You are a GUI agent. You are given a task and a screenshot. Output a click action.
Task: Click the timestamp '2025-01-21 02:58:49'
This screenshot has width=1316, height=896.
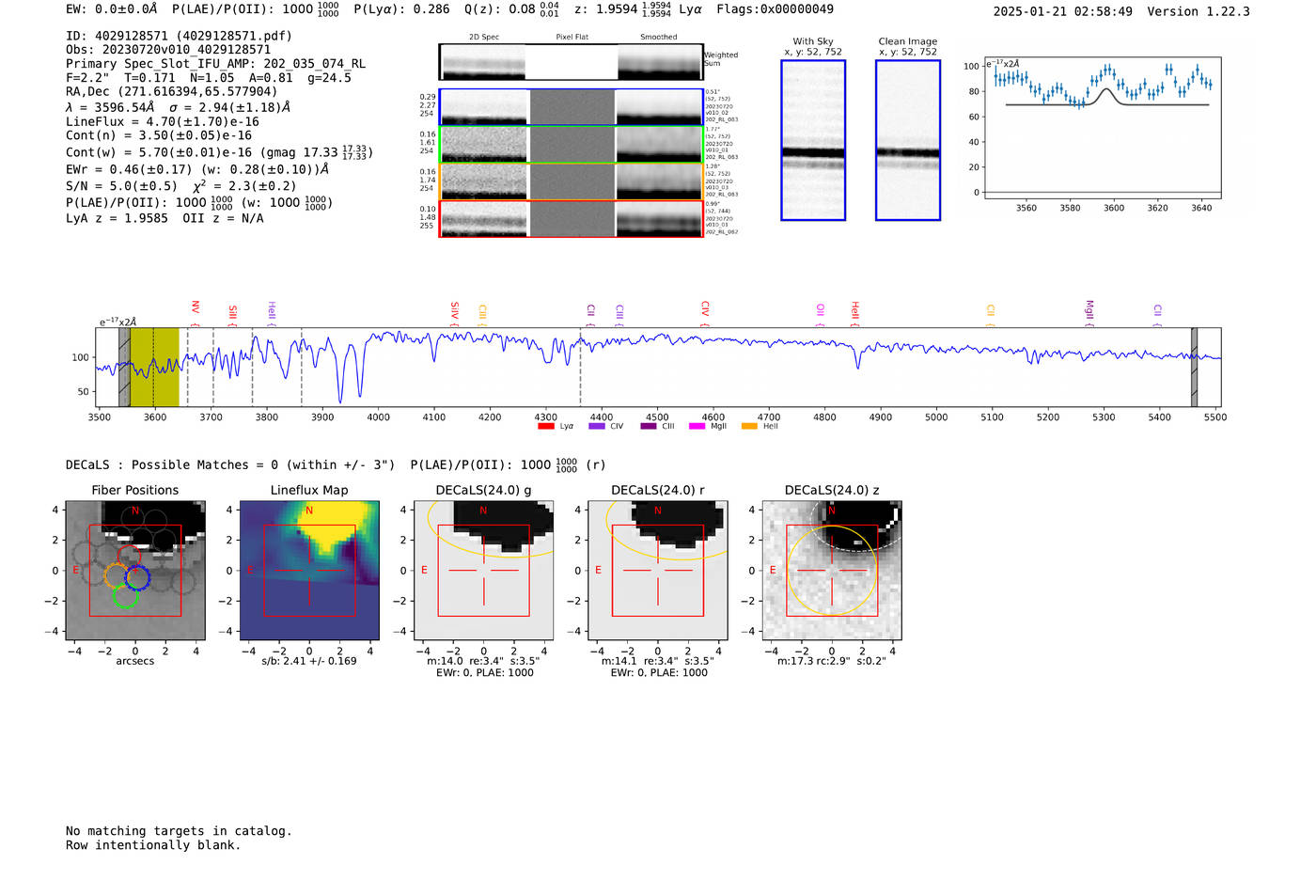[x=1063, y=12]
